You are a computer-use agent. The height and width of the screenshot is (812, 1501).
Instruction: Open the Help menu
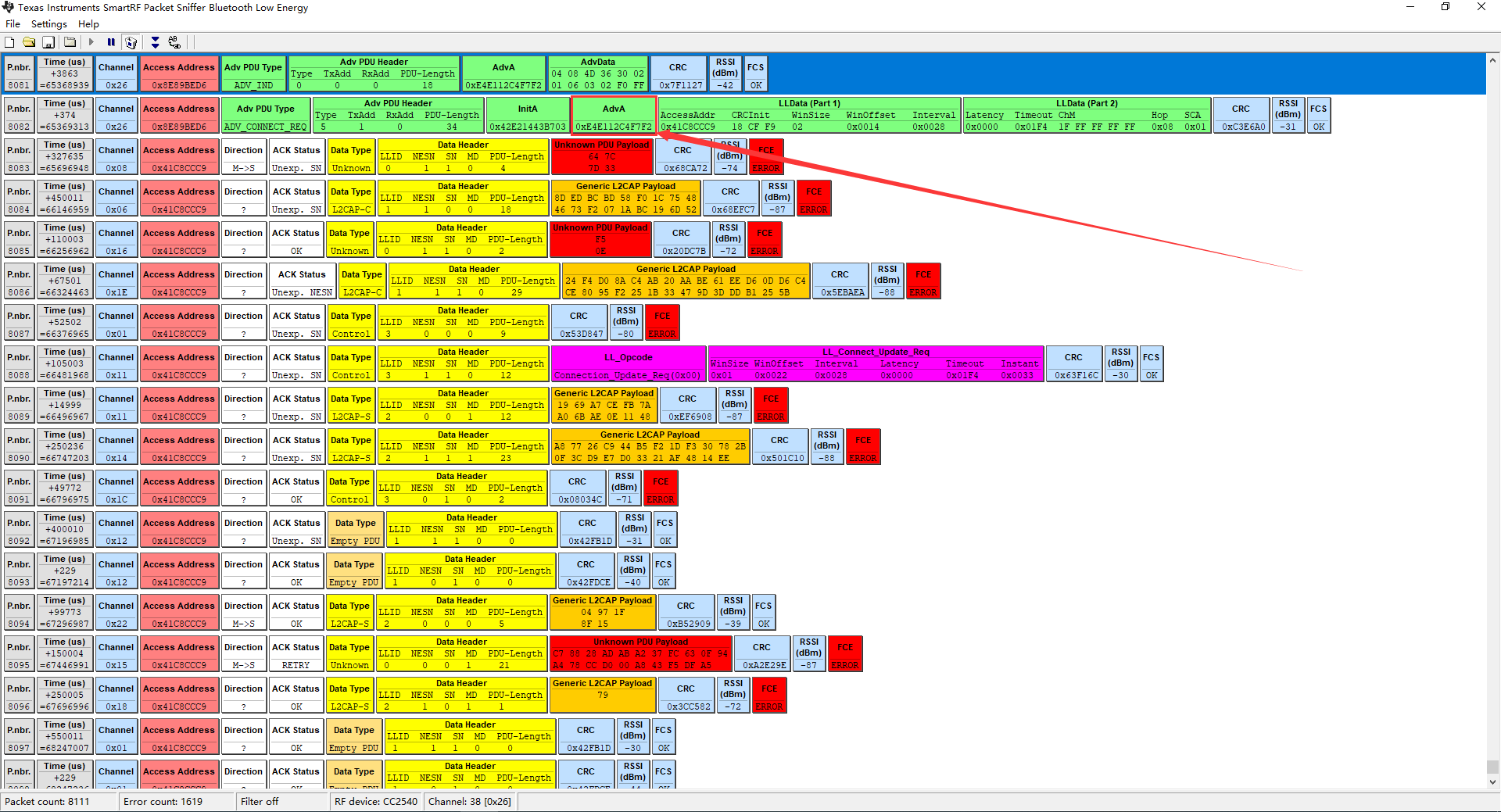88,24
